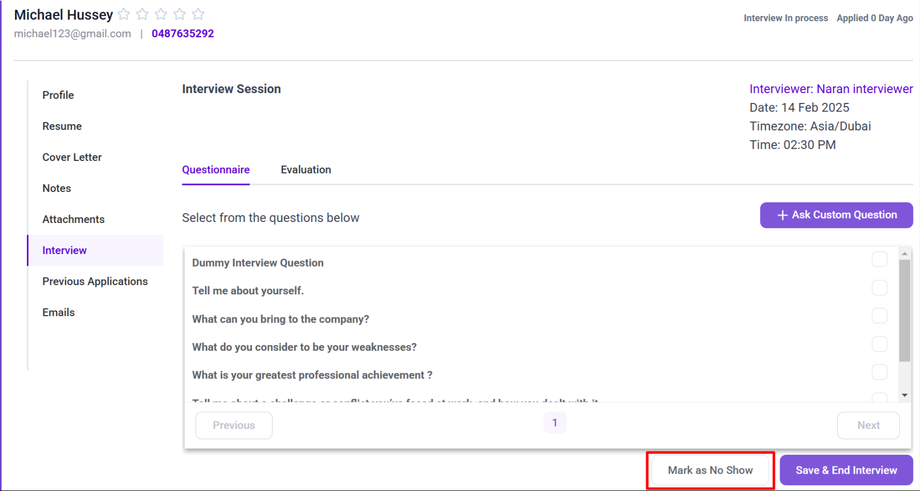Check the Dummy Interview Question checkbox

pyautogui.click(x=879, y=260)
